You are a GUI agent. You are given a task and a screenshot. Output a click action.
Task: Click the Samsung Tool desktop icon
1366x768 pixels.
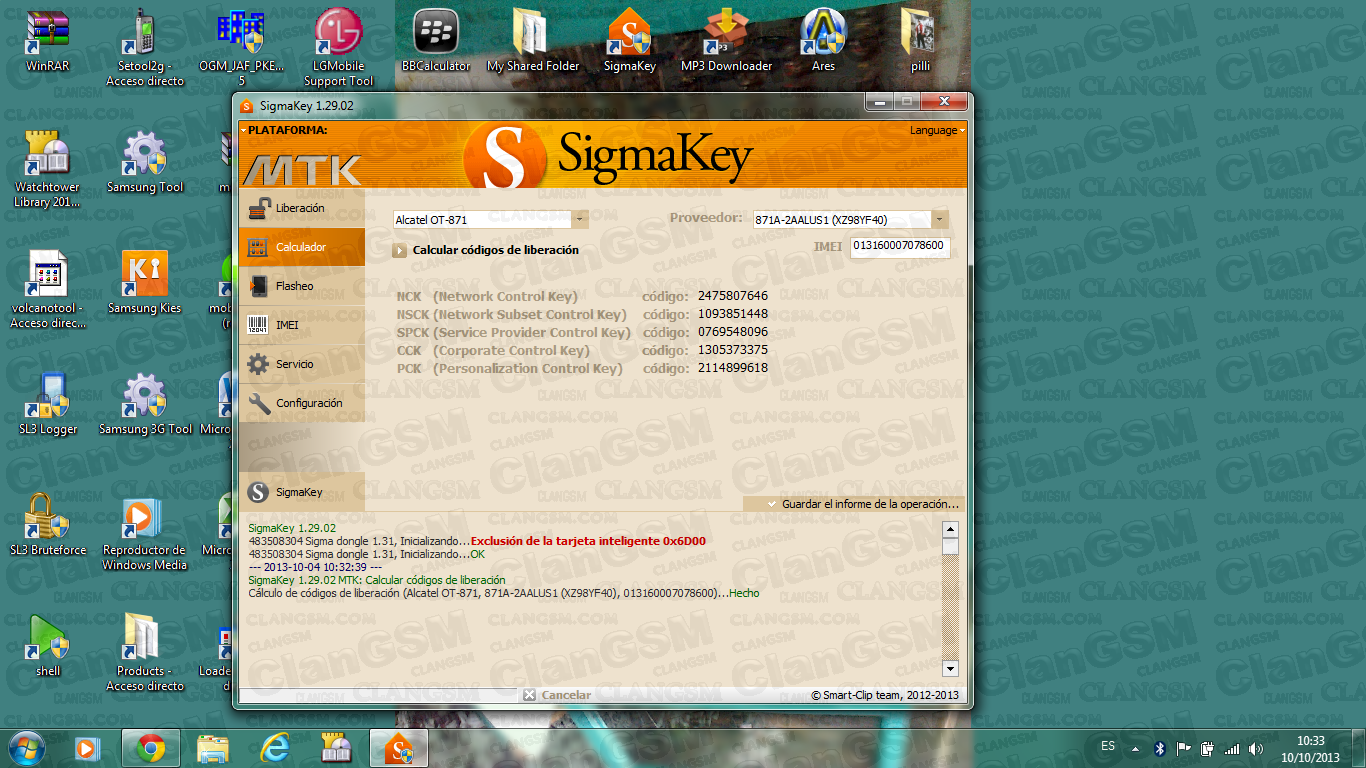click(x=145, y=162)
